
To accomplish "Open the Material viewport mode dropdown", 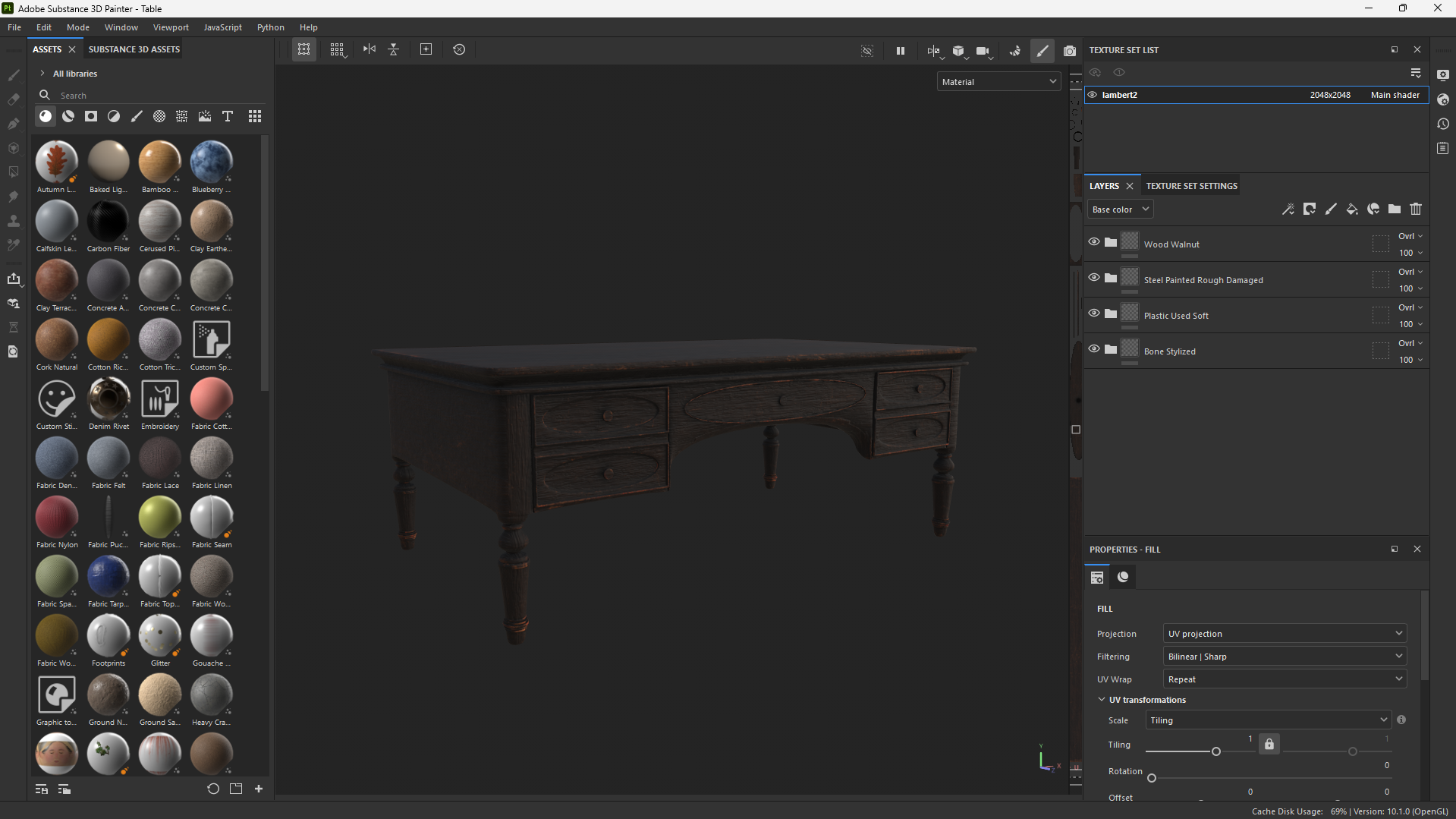I will [x=998, y=81].
